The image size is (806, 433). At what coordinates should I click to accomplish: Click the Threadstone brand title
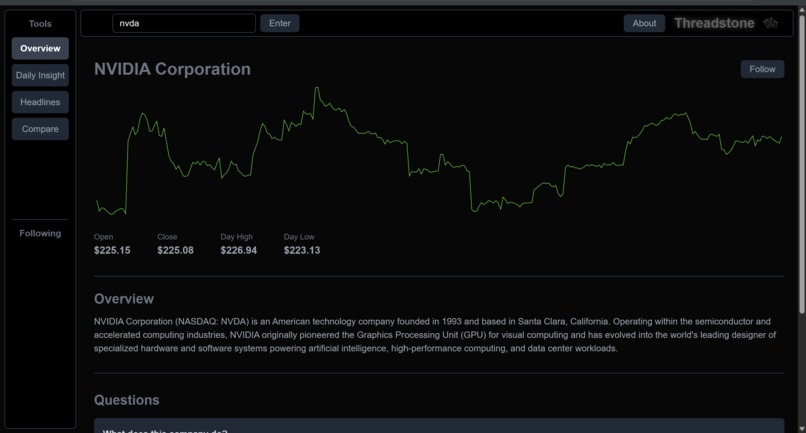click(x=714, y=23)
